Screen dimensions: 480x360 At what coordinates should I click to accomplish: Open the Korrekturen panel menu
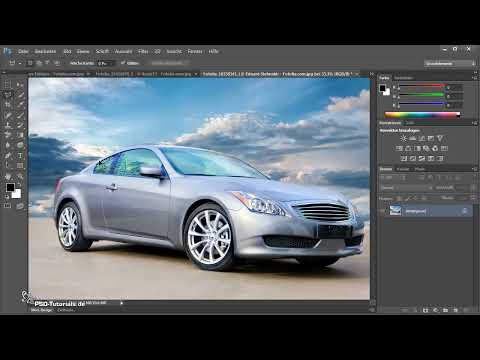click(474, 123)
